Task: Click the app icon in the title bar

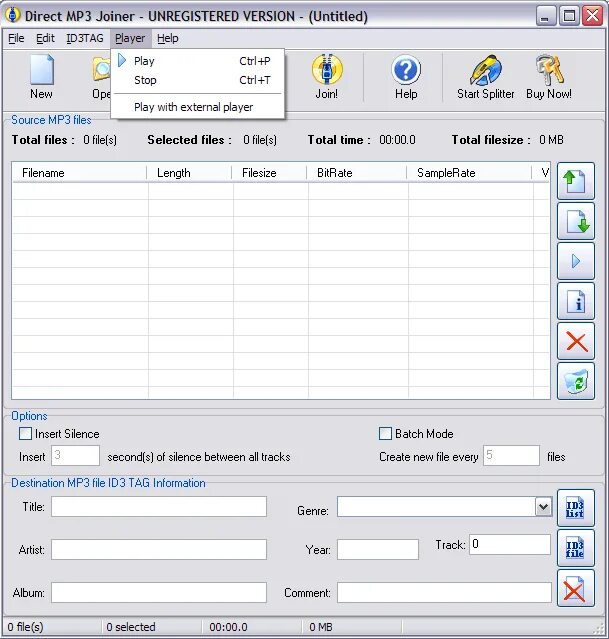Action: click(13, 15)
